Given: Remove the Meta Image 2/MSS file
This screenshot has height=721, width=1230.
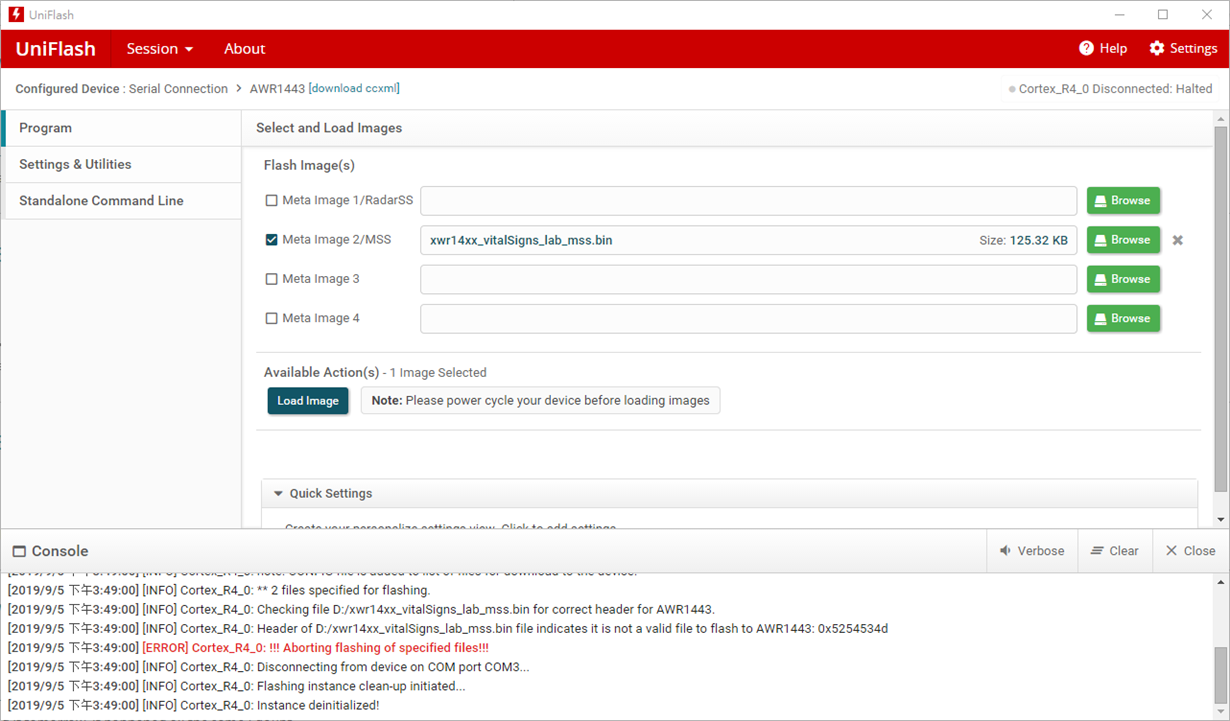Looking at the screenshot, I should 1178,240.
